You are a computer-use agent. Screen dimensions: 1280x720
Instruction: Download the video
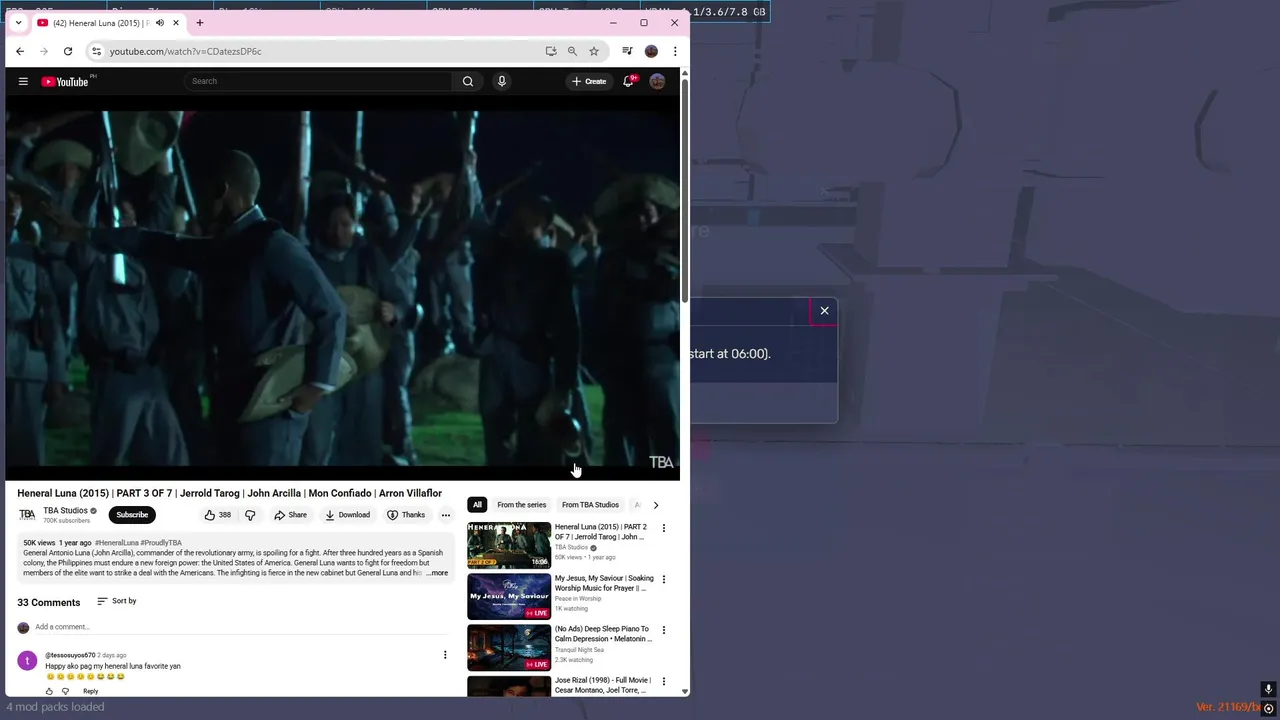coord(348,515)
